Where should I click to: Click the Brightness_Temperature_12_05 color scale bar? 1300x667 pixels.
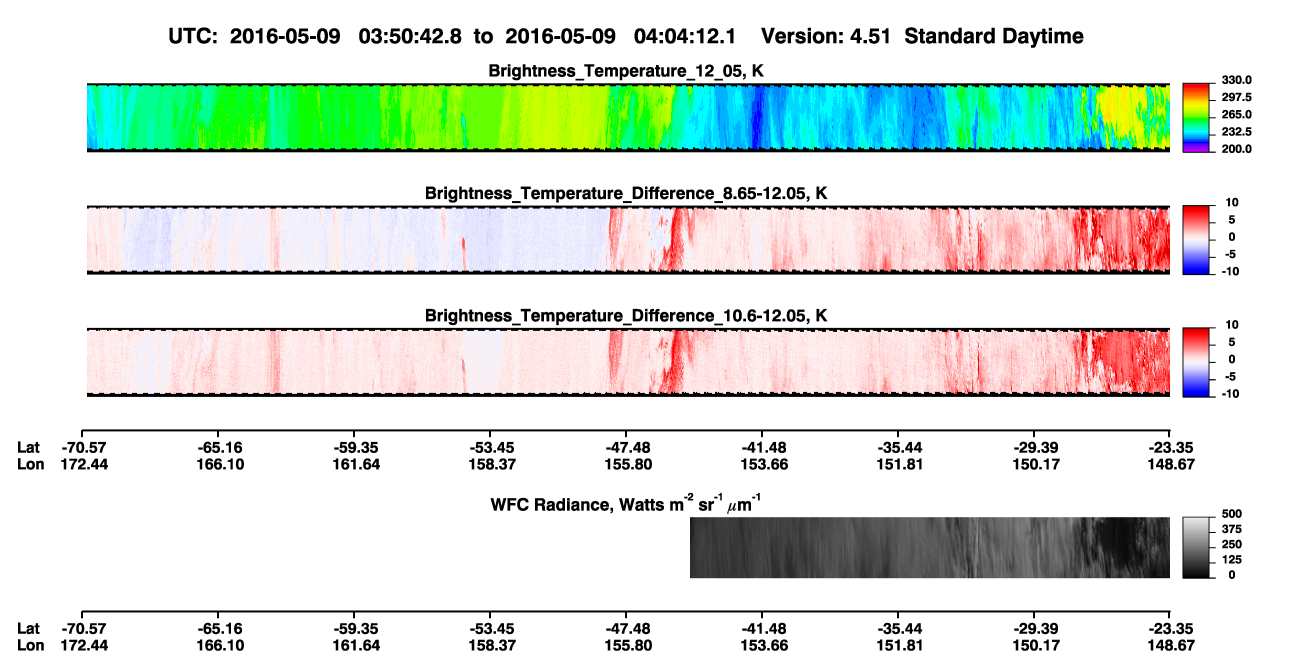tap(1196, 118)
